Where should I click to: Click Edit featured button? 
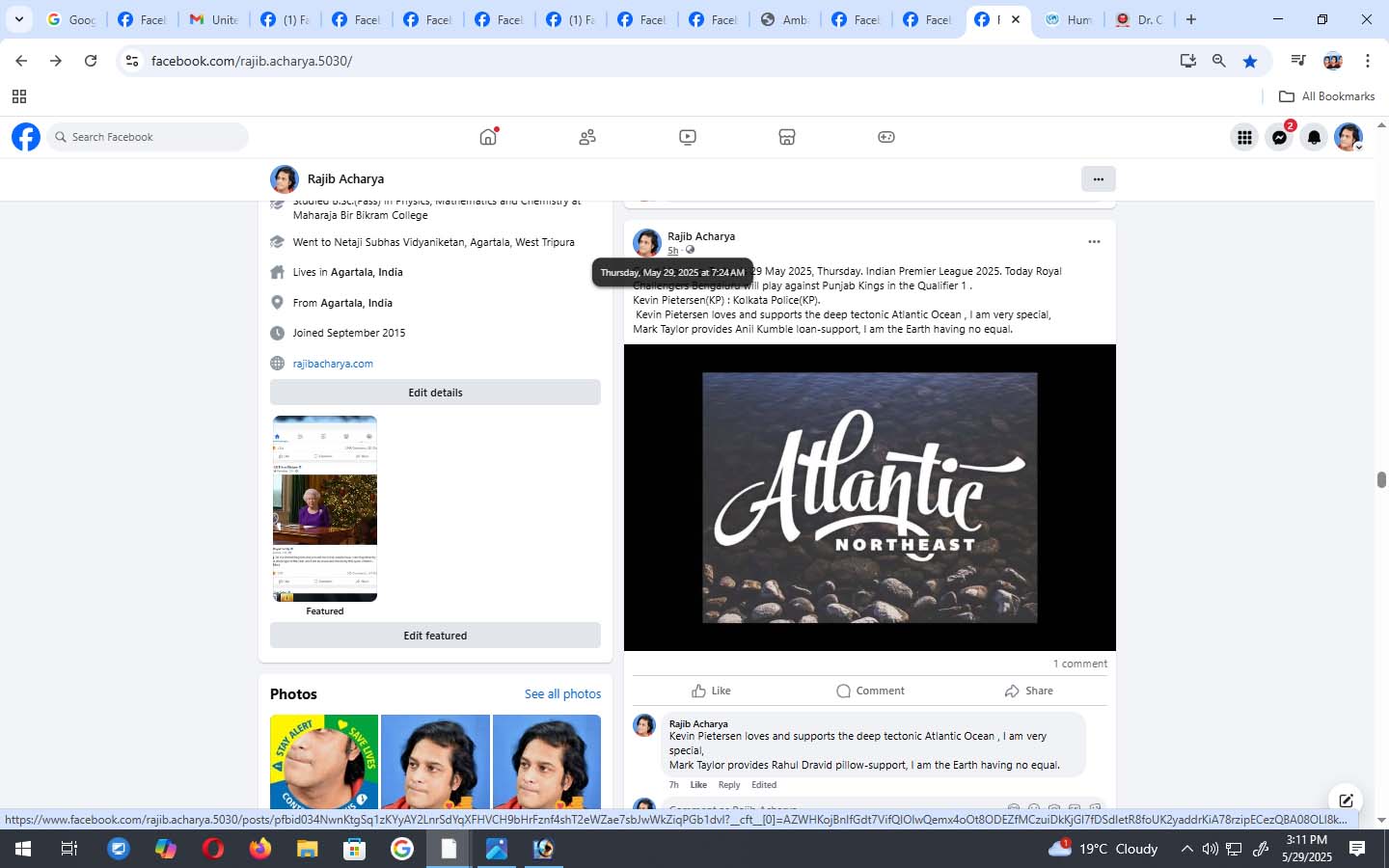[x=435, y=636]
